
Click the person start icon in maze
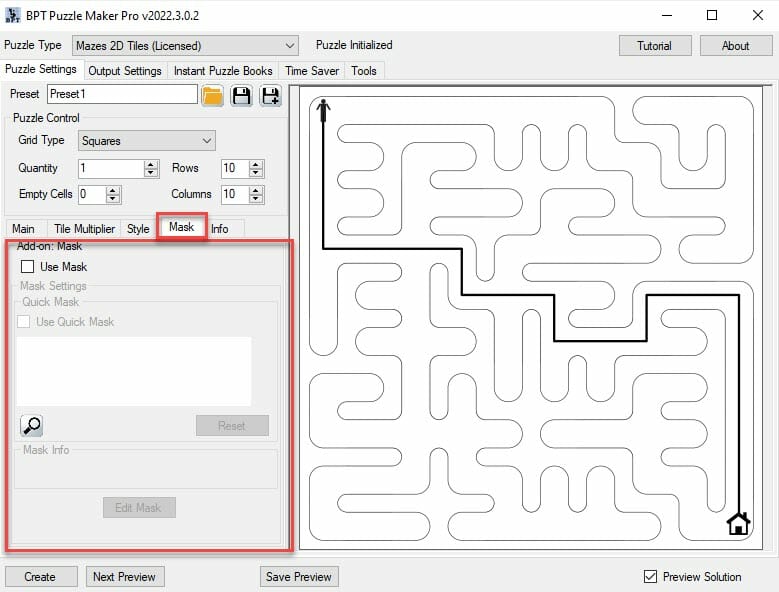323,110
